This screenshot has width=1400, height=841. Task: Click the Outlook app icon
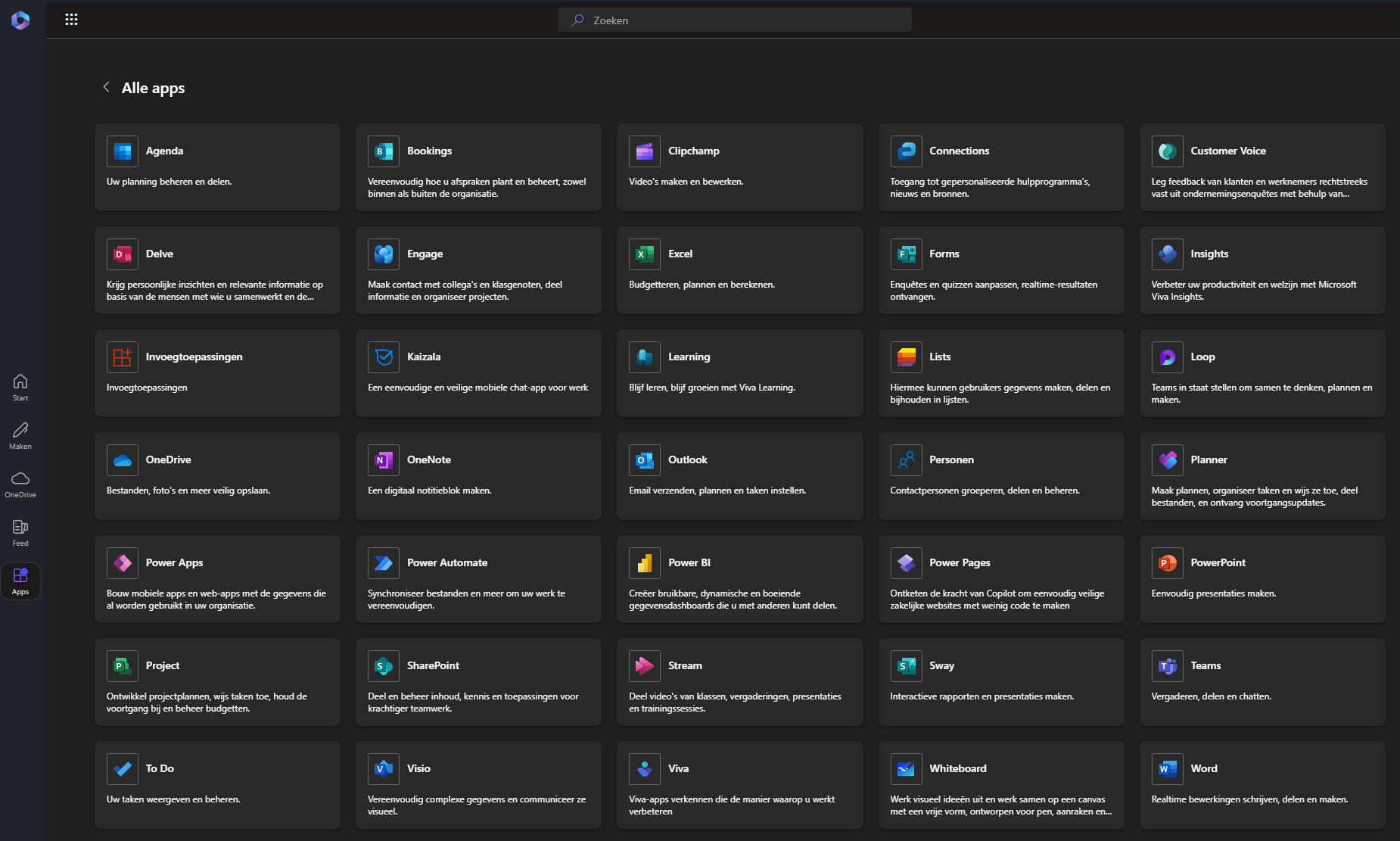(645, 460)
